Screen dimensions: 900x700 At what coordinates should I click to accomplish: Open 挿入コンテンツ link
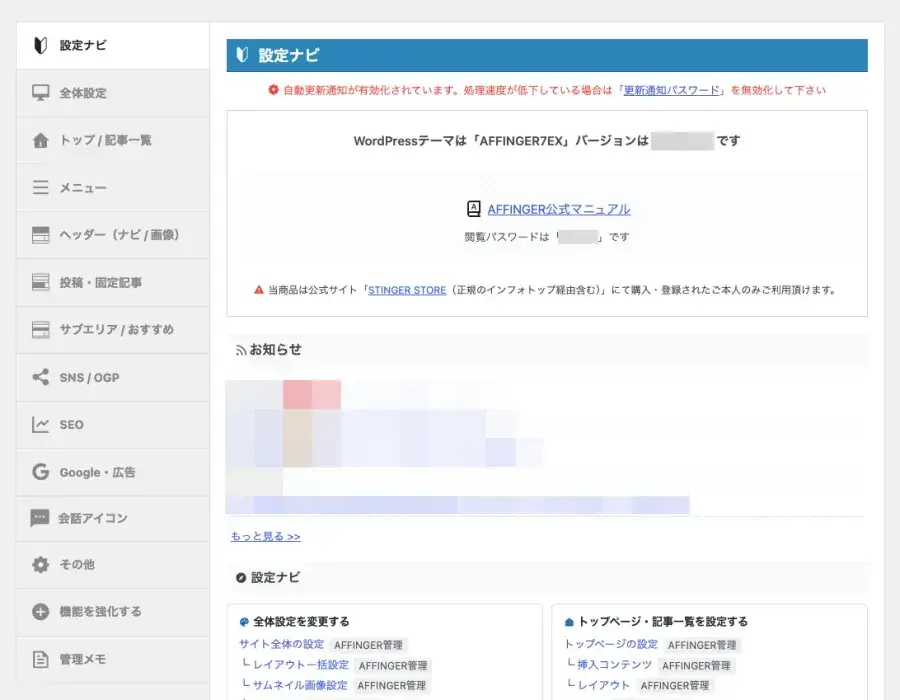(x=614, y=664)
